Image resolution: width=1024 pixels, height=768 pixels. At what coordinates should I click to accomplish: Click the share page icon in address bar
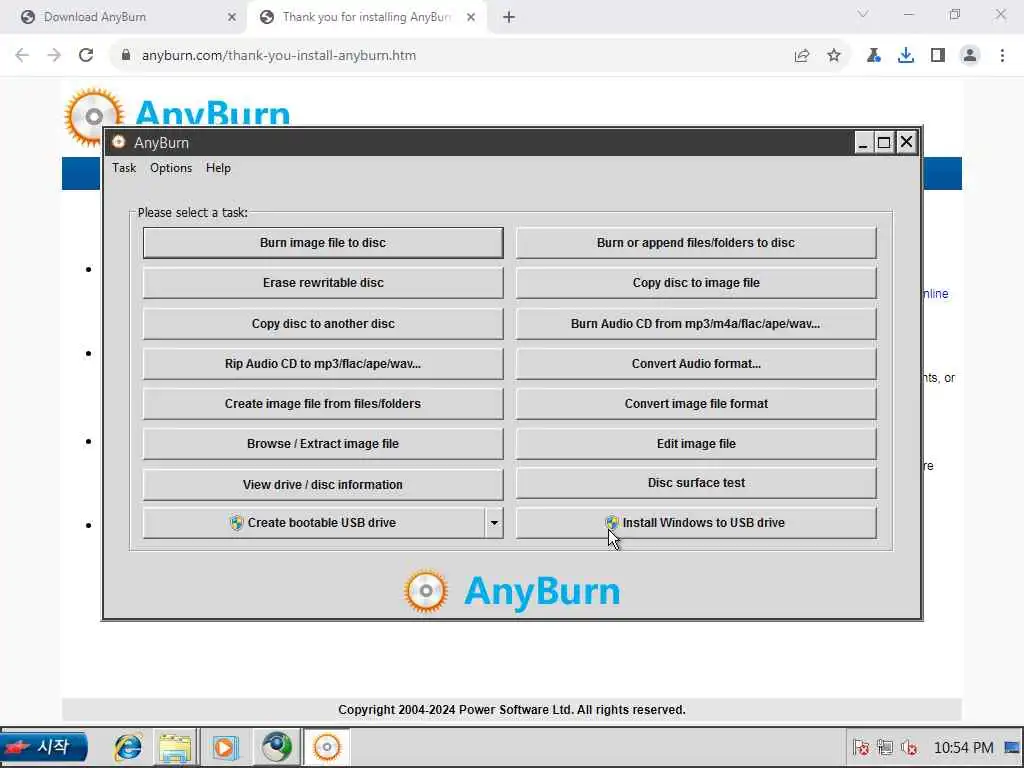tap(802, 56)
